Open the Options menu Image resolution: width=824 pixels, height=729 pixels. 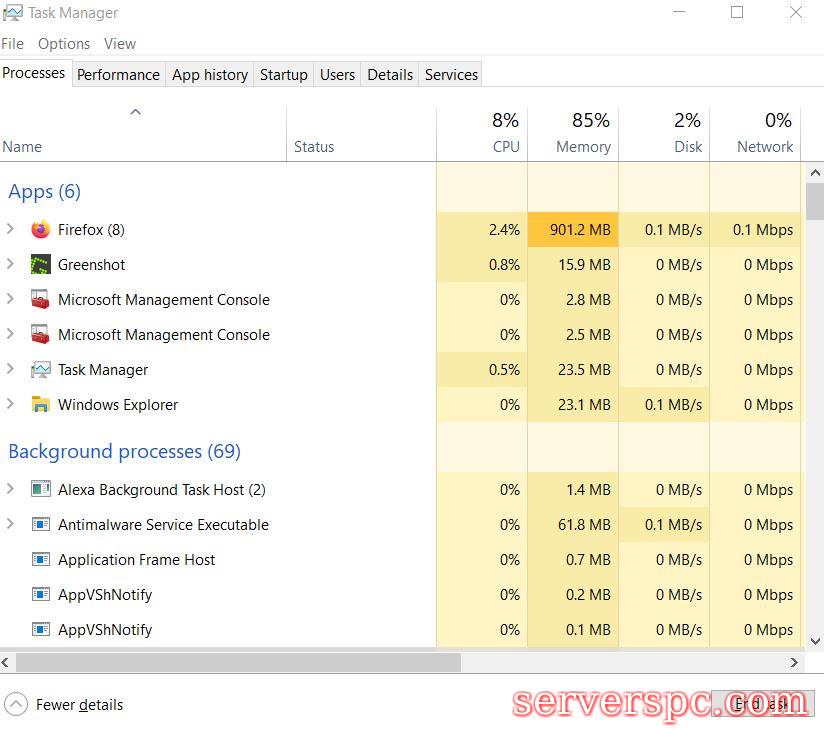(x=64, y=44)
